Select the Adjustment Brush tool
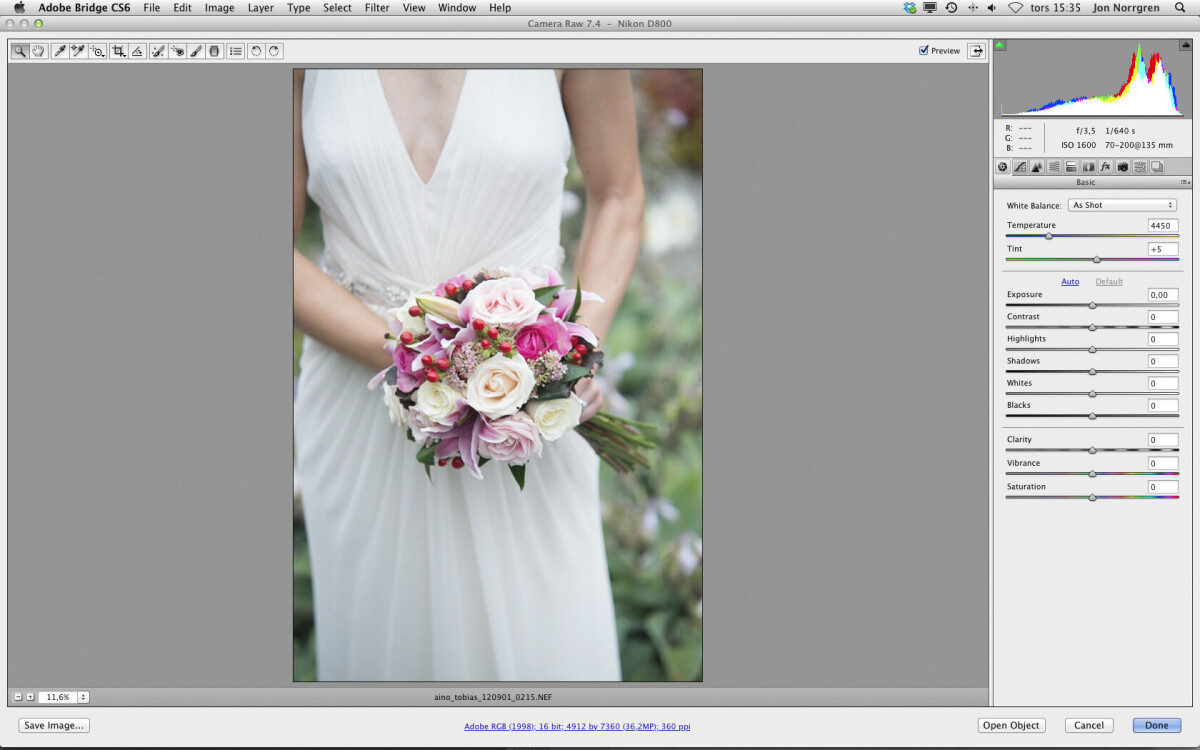 click(196, 51)
